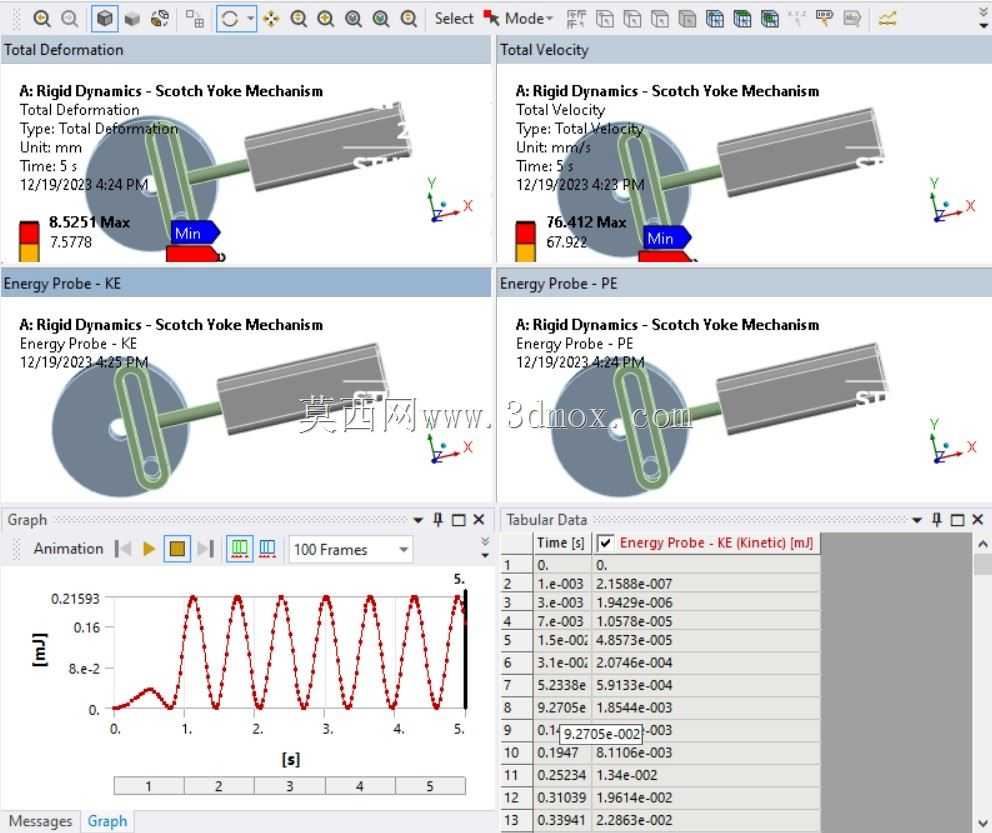Jump to the animation's first frame

[123, 548]
